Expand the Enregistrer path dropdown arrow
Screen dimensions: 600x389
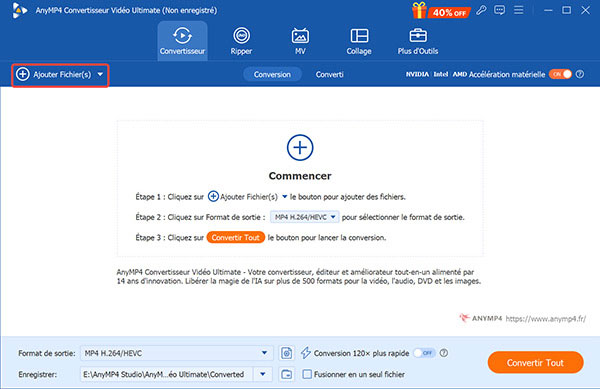pos(263,374)
